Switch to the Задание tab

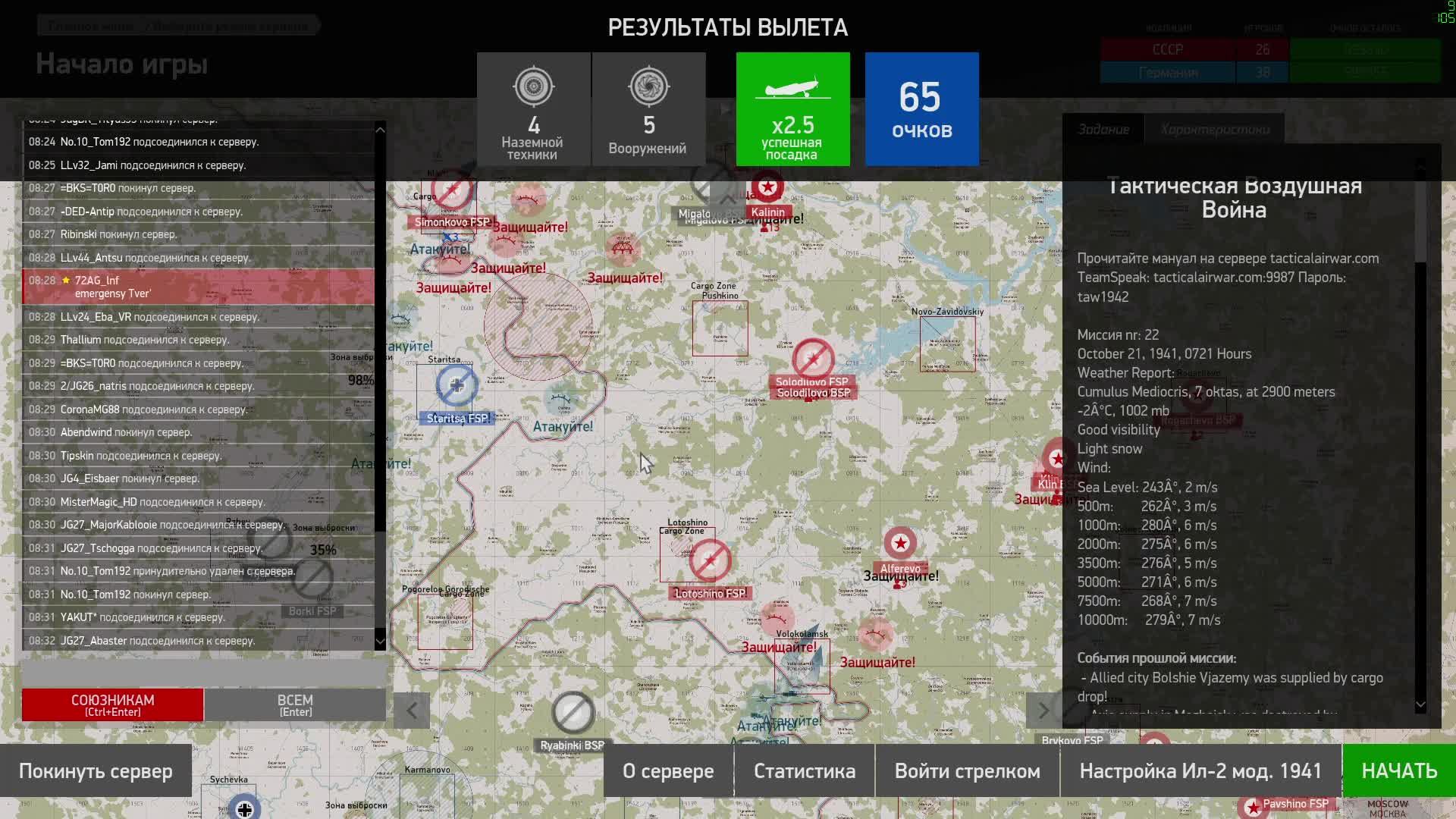(x=1103, y=129)
